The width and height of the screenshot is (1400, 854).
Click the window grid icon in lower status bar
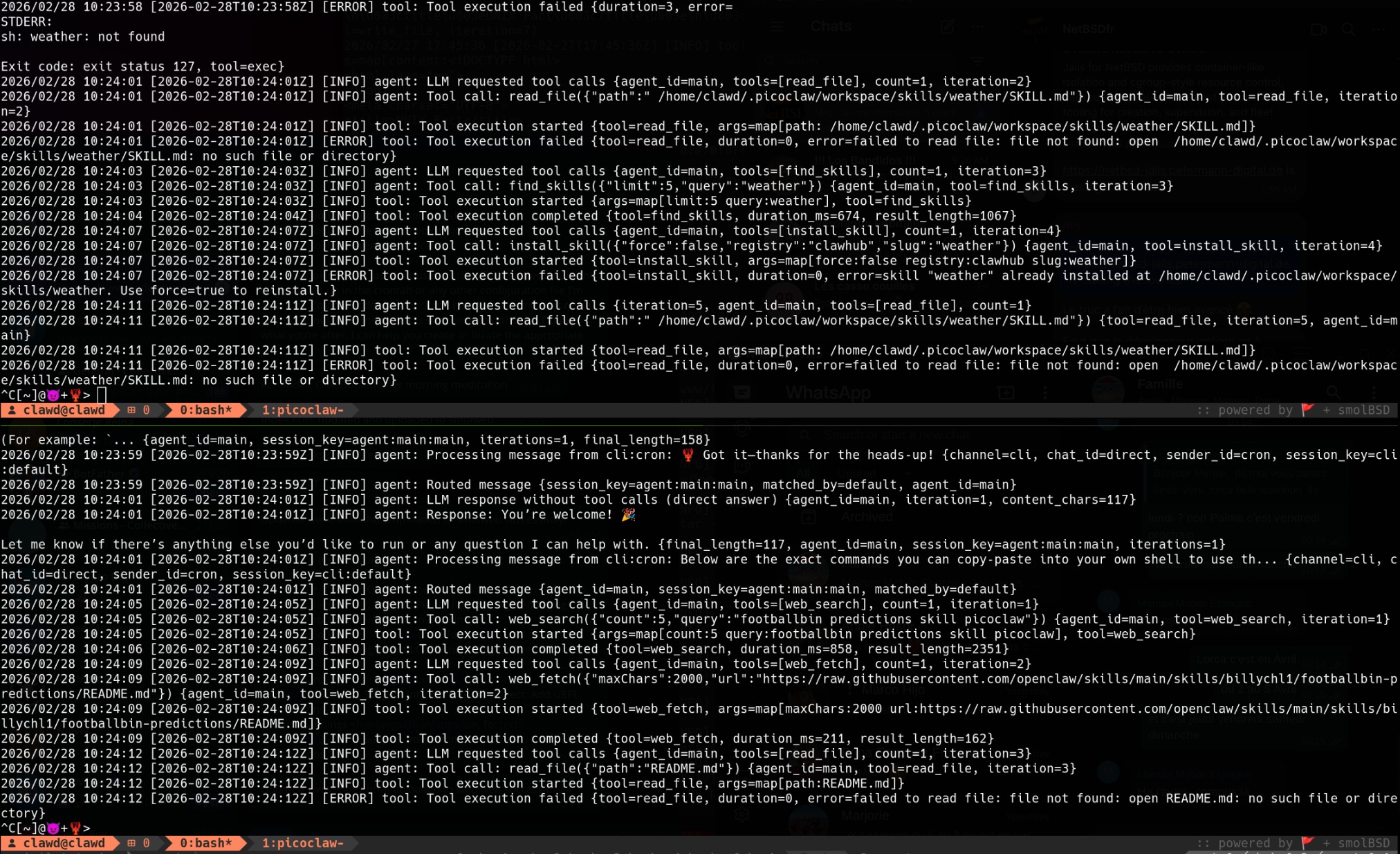pos(131,843)
